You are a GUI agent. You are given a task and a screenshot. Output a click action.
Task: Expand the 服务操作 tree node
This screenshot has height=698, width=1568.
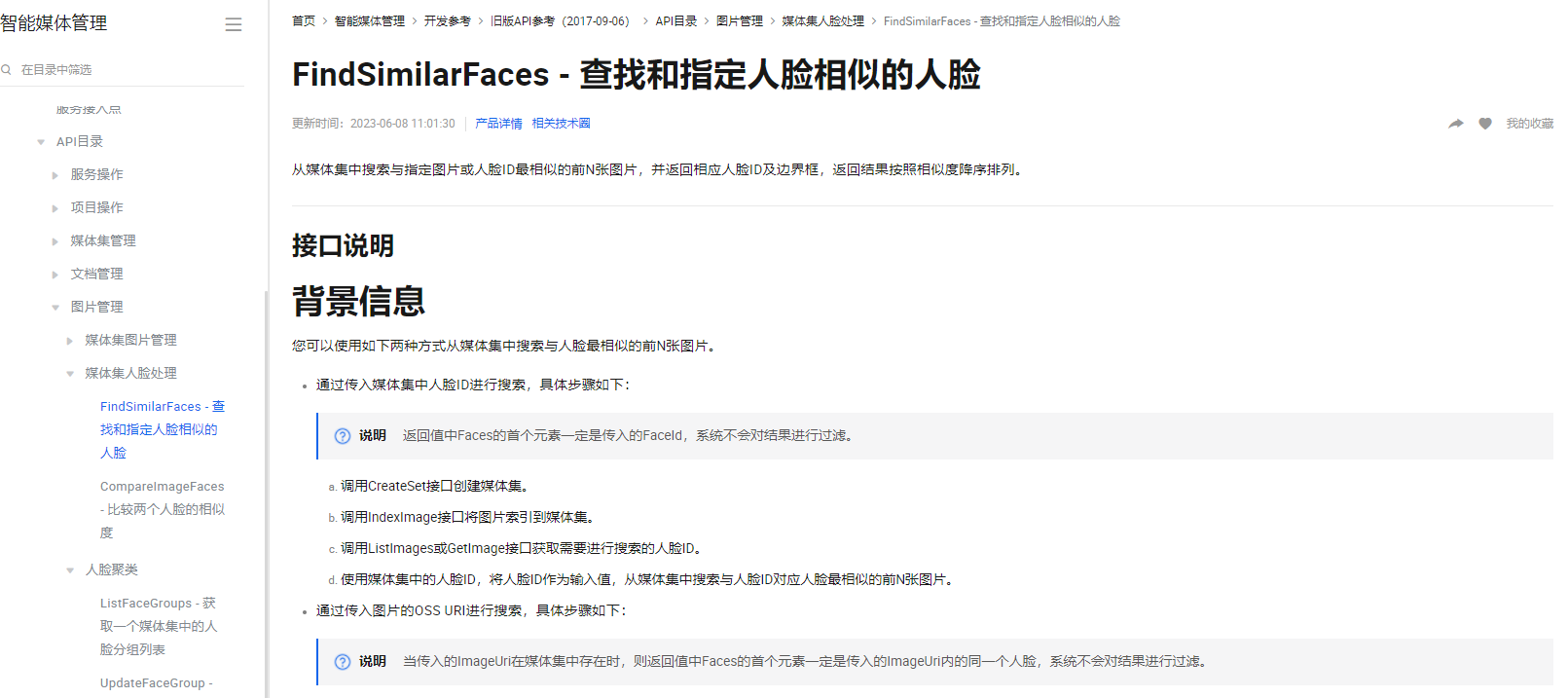[x=55, y=175]
